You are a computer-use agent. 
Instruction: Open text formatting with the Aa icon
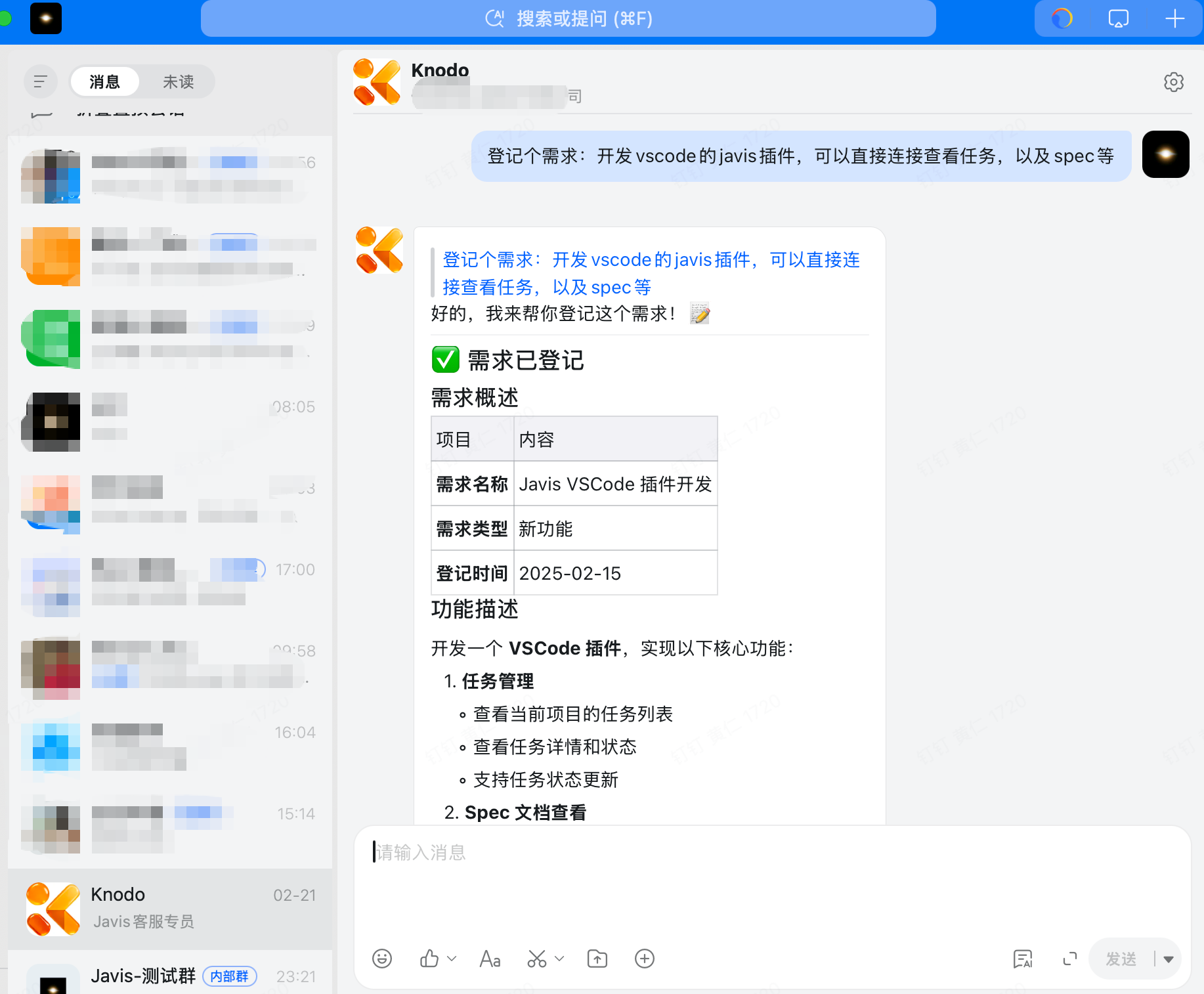point(490,959)
